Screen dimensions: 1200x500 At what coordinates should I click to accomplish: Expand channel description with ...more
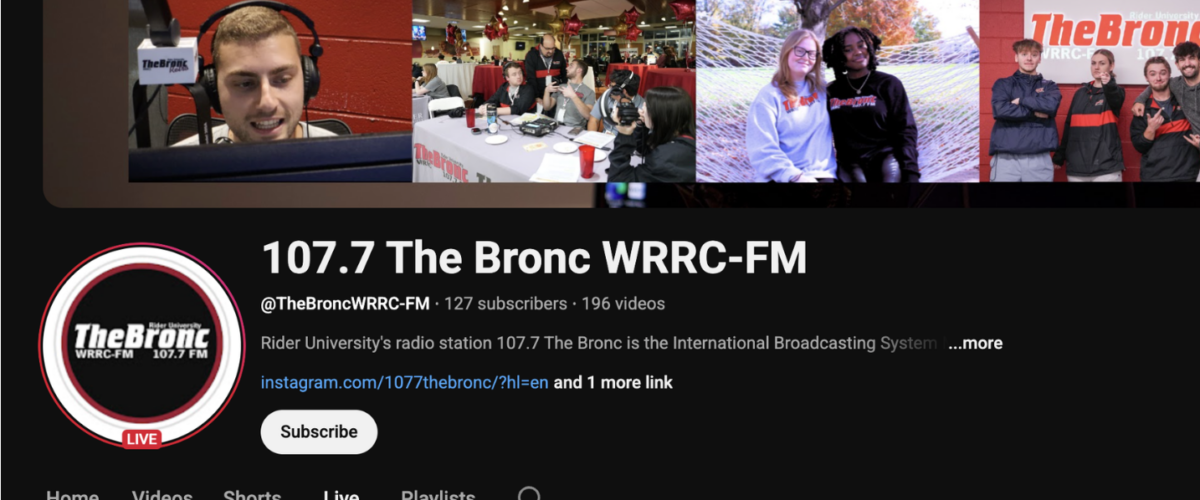point(975,343)
